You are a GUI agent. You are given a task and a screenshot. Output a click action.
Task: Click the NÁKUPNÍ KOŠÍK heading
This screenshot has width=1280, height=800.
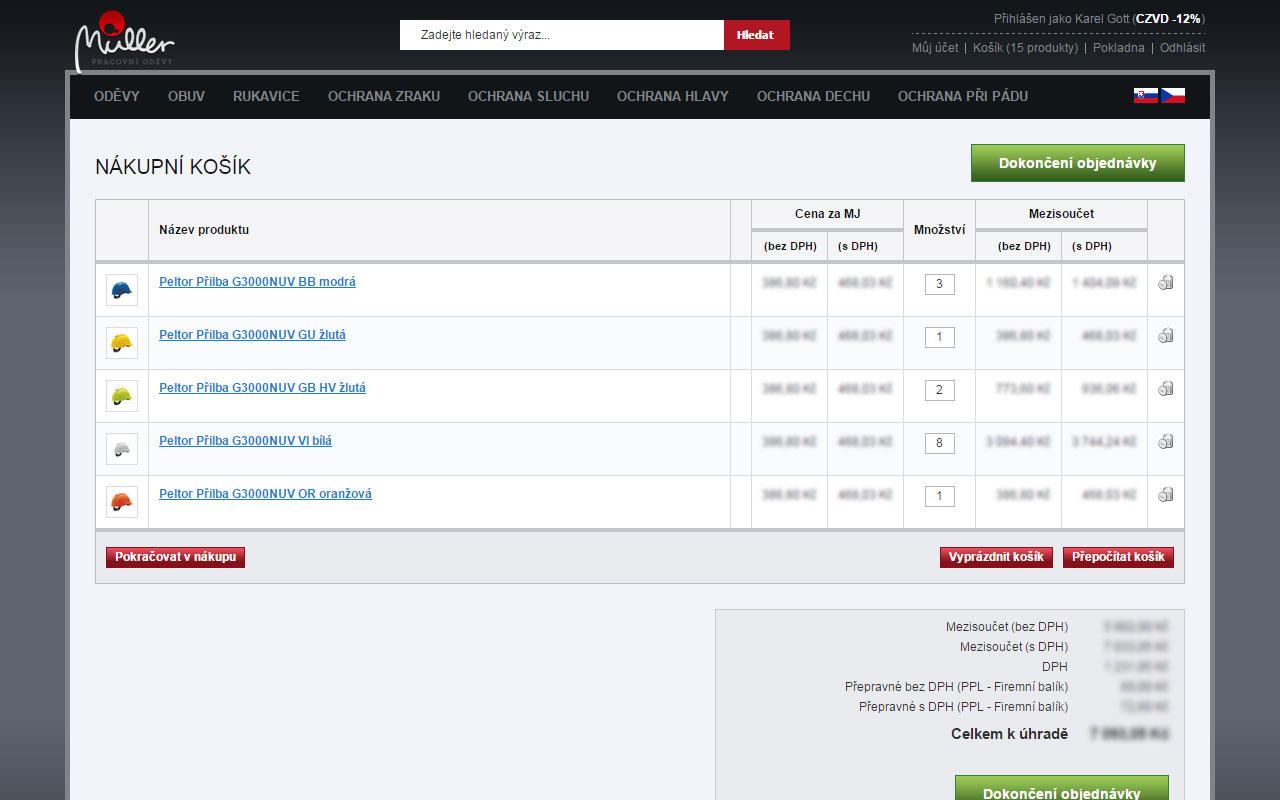pyautogui.click(x=173, y=167)
